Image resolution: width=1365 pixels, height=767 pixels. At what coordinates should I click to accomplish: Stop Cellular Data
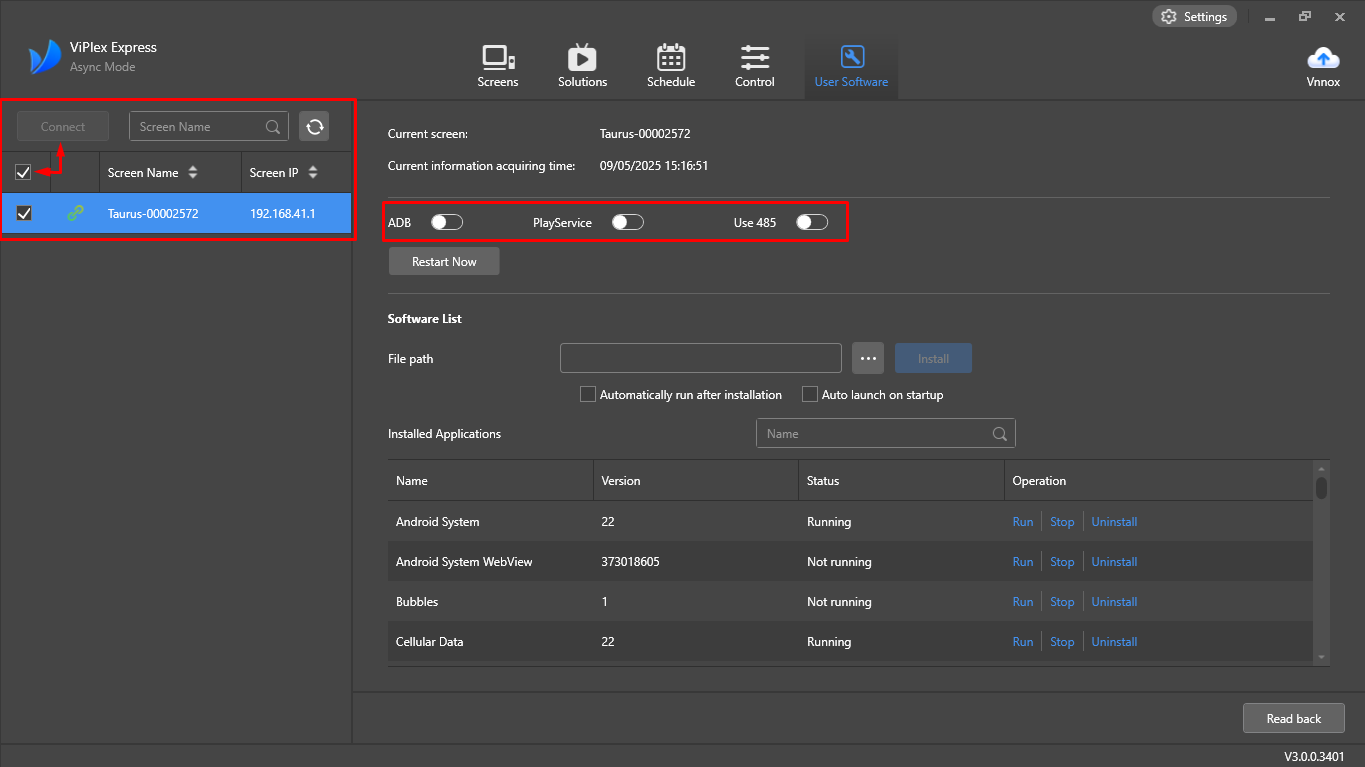click(x=1062, y=642)
